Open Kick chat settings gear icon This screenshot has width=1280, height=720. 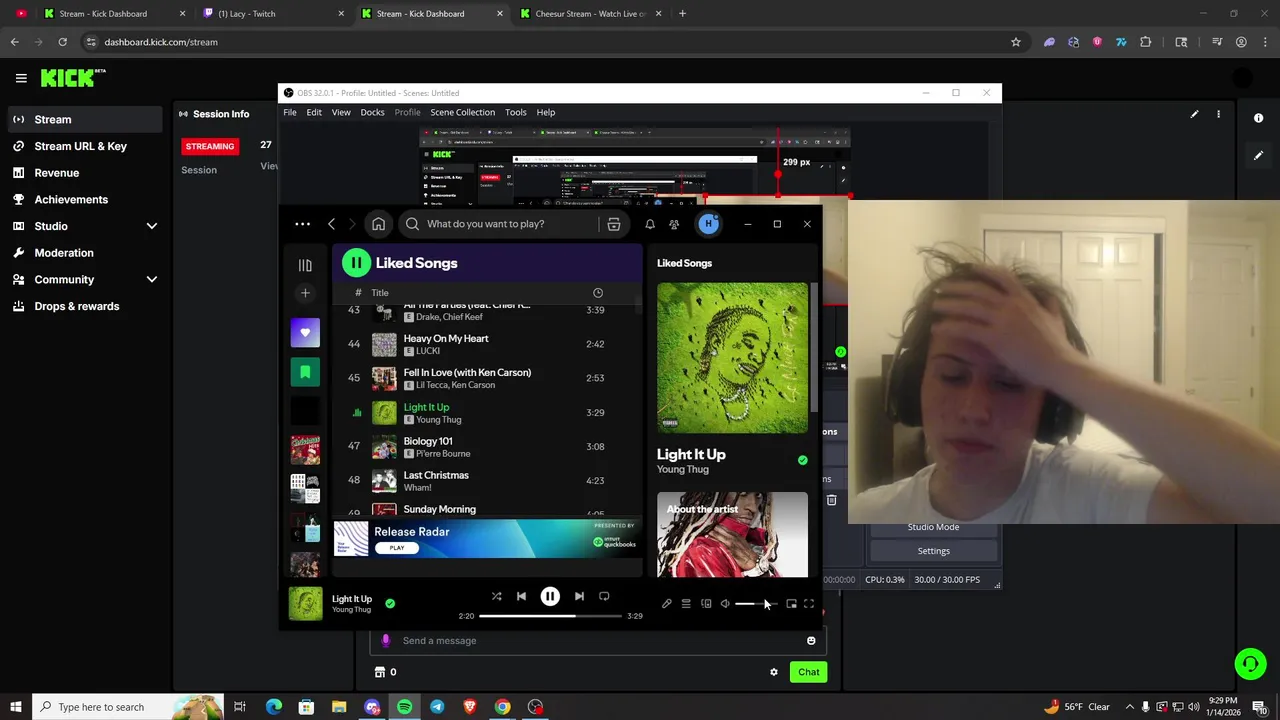tap(773, 672)
